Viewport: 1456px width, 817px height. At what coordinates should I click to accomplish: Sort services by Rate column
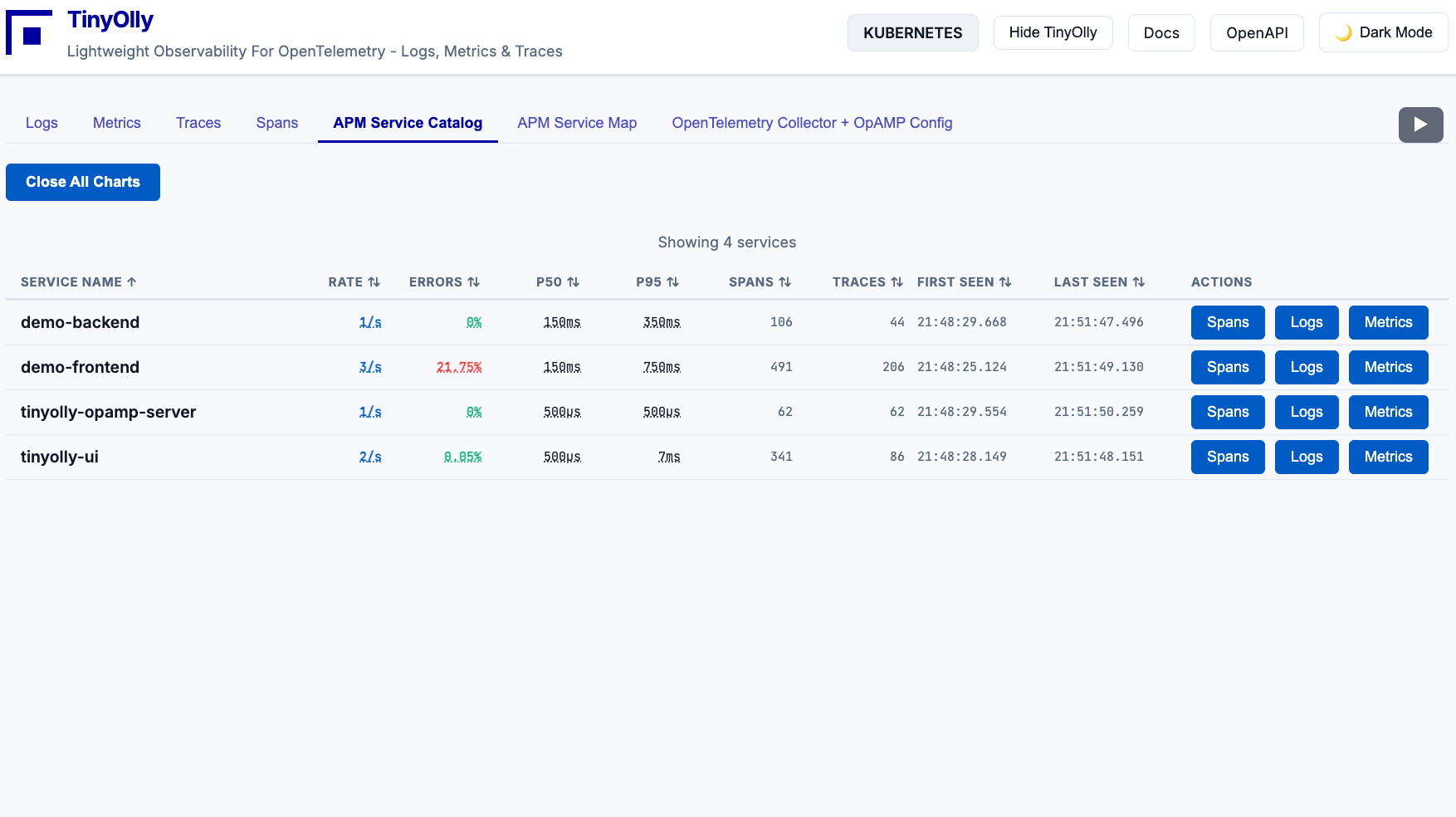354,282
